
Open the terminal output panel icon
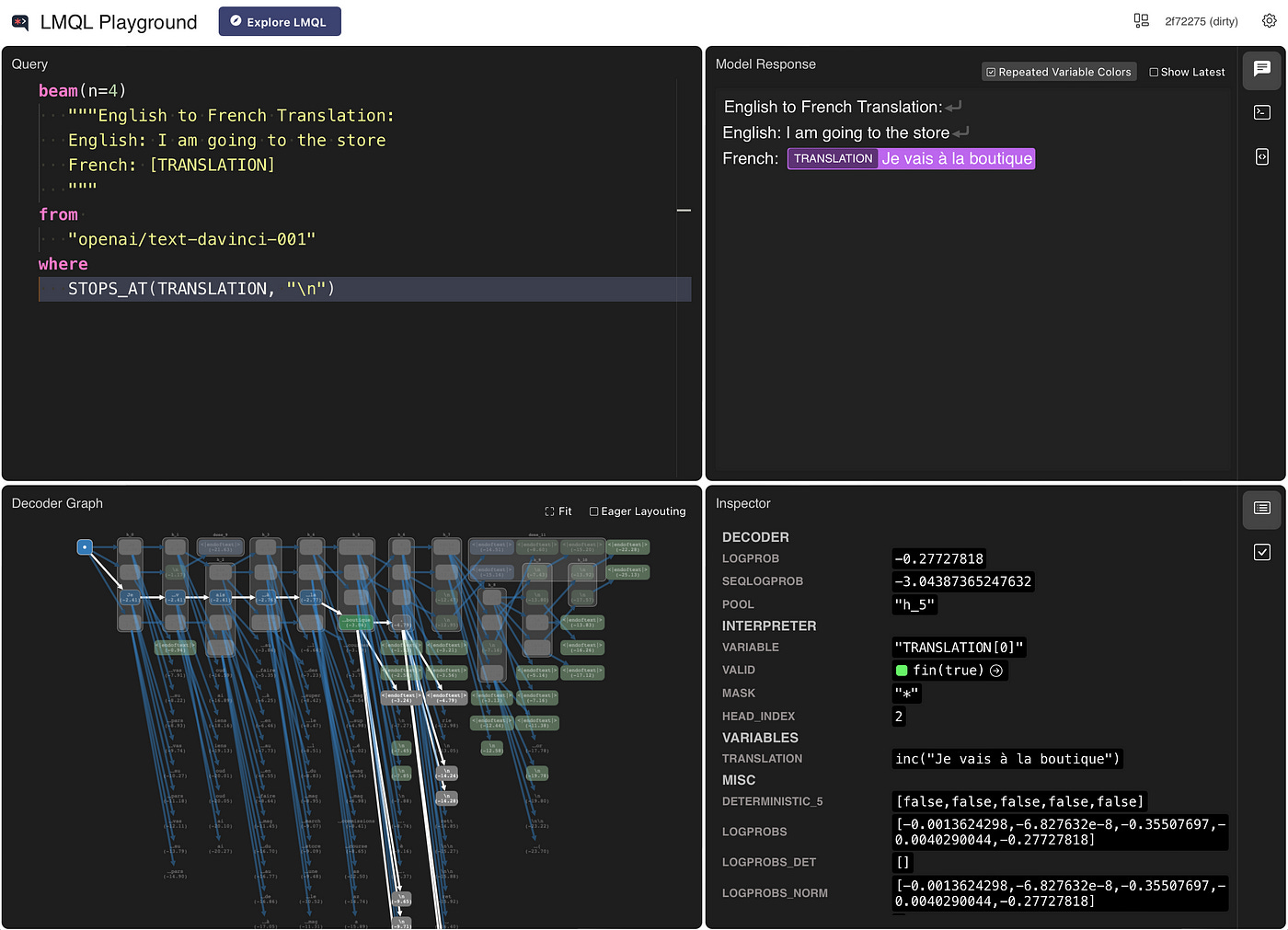1261,112
